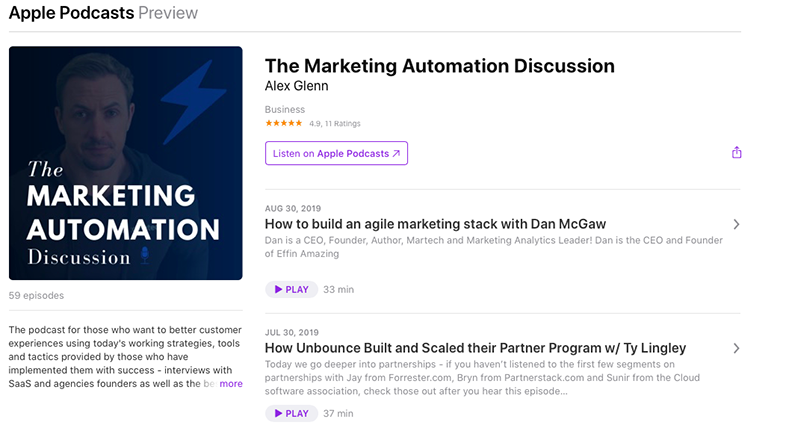Click the 'AUG 30, 2019' date
The image size is (786, 431).
pyautogui.click(x=293, y=208)
